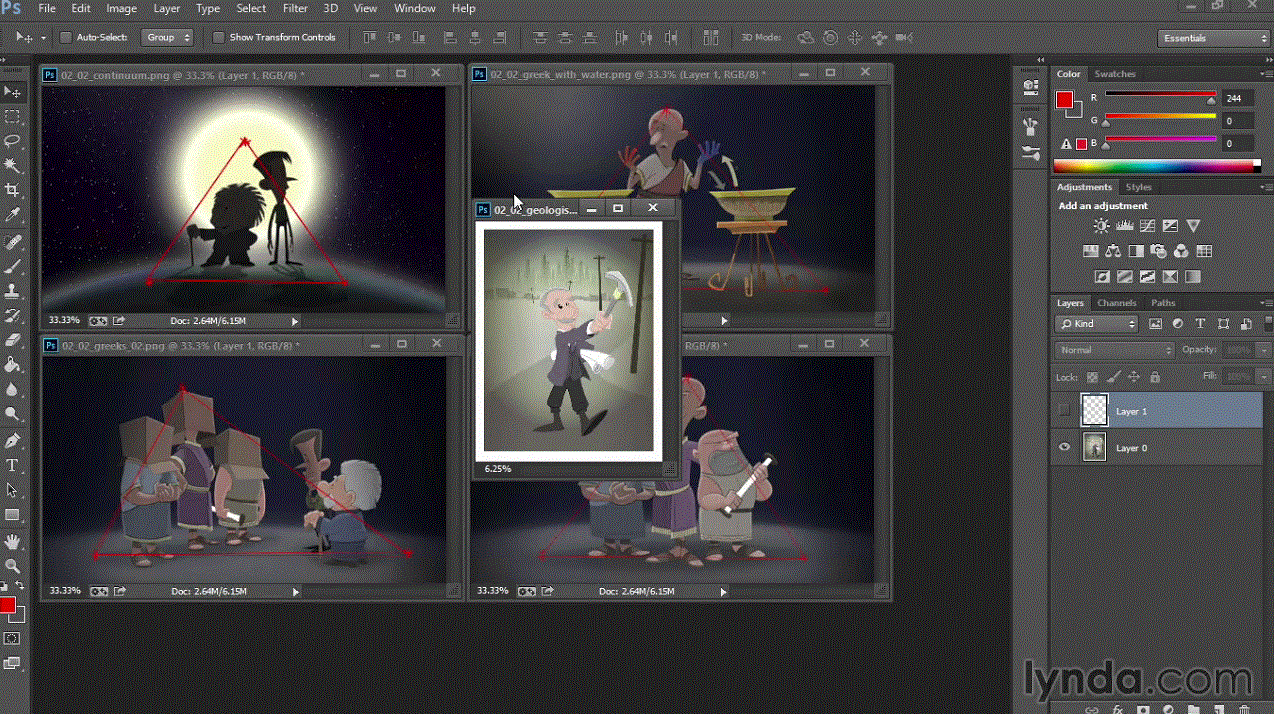Switch to the Swatches tab

click(x=1115, y=74)
